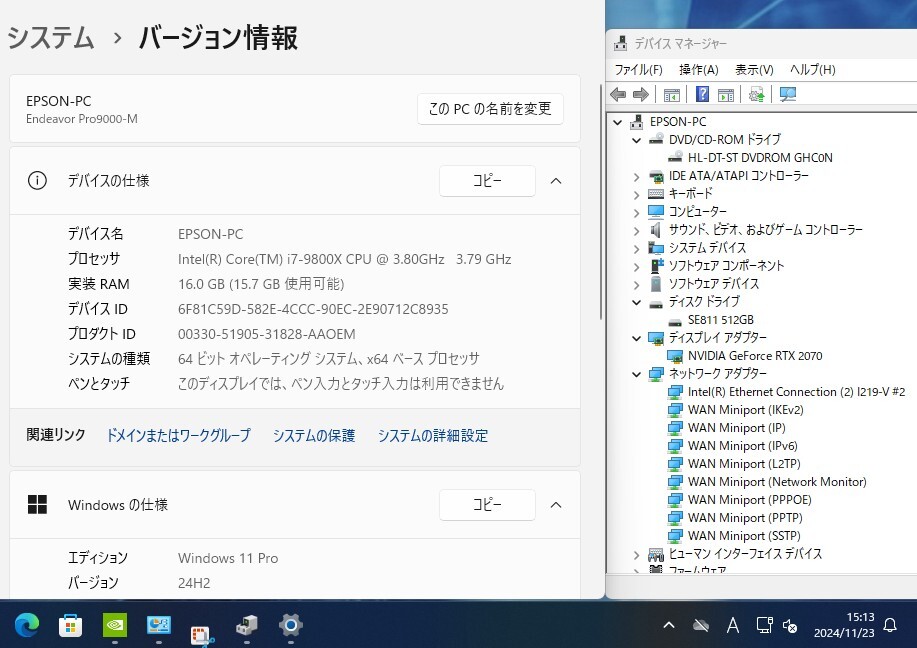917x648 pixels.
Task: Select NVIDIA GeForce RTX 2070 adapter
Action: coord(754,356)
